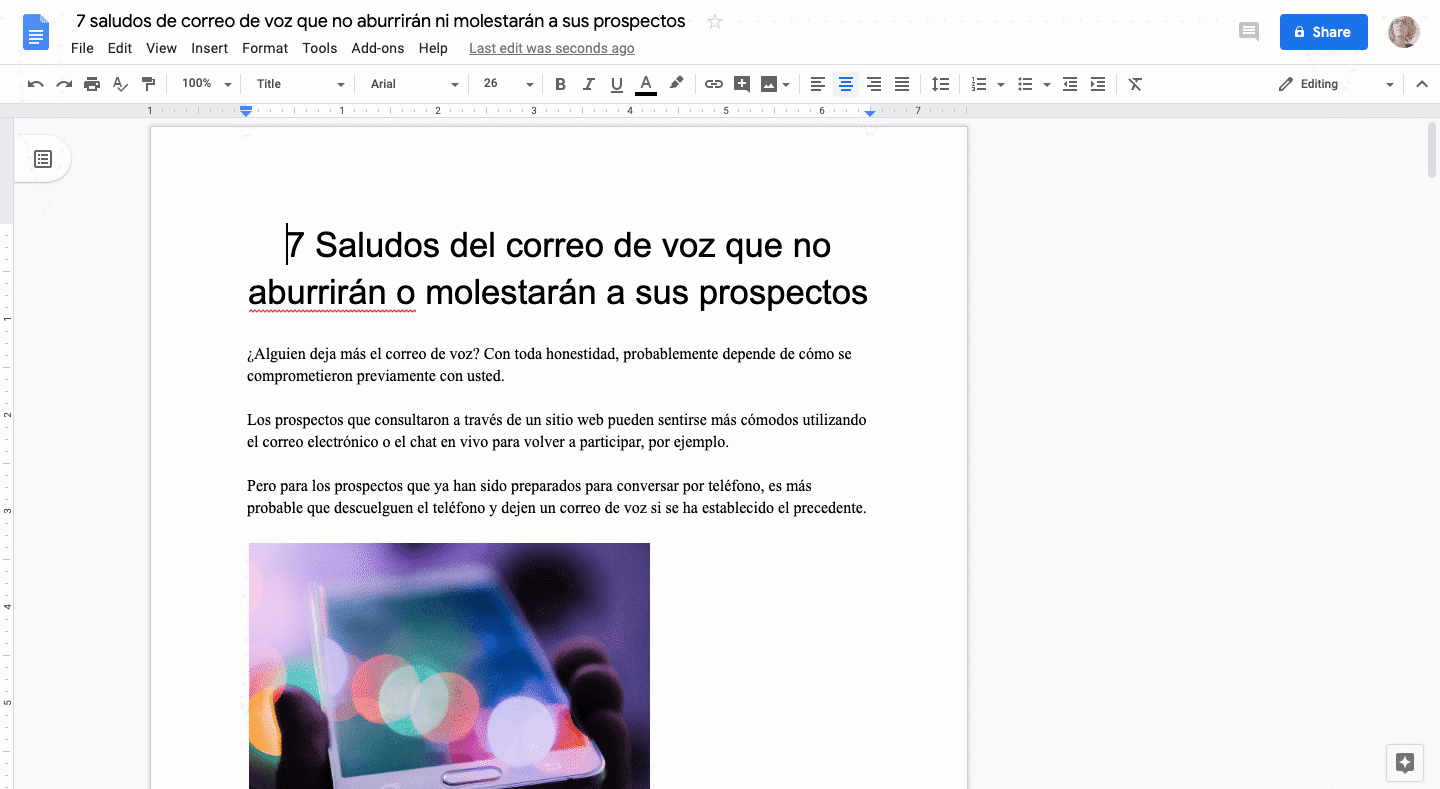Image resolution: width=1440 pixels, height=789 pixels.
Task: Clear formatting with the Tx icon
Action: 1135,84
